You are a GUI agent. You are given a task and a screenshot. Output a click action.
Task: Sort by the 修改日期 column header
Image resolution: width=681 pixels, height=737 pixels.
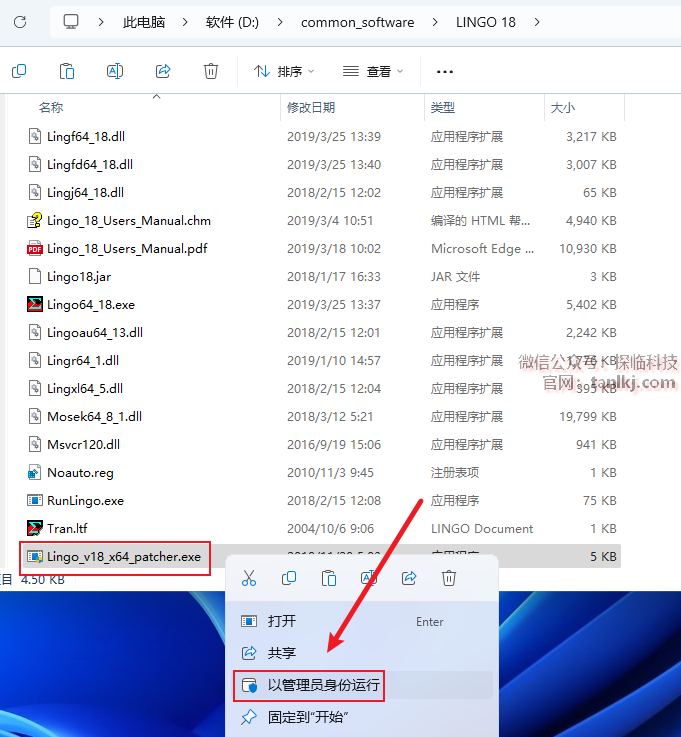311,108
